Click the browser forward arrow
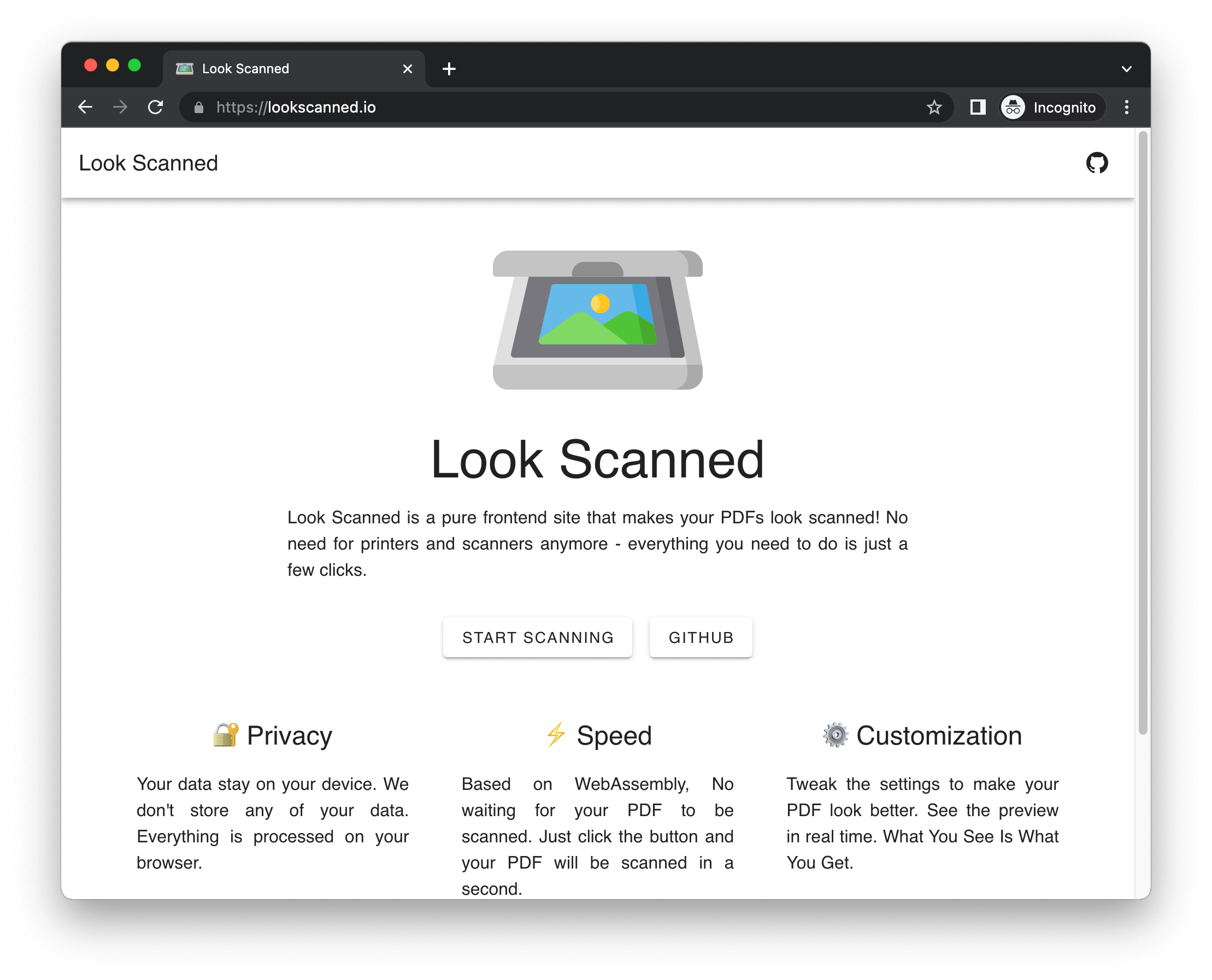The height and width of the screenshot is (980, 1212). tap(120, 107)
